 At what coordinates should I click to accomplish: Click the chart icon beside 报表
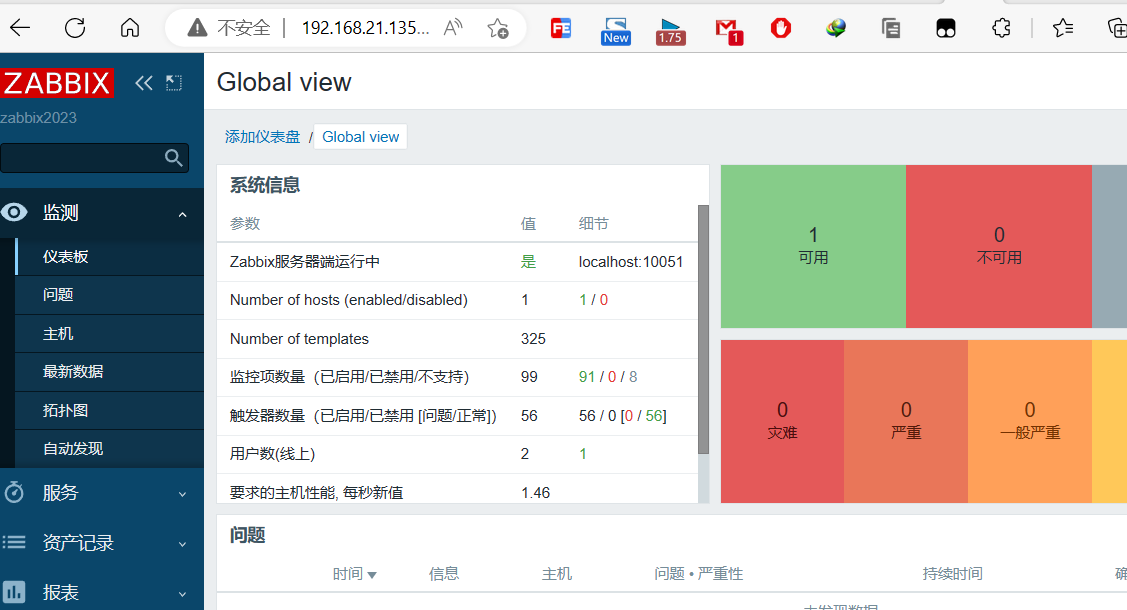point(14,592)
